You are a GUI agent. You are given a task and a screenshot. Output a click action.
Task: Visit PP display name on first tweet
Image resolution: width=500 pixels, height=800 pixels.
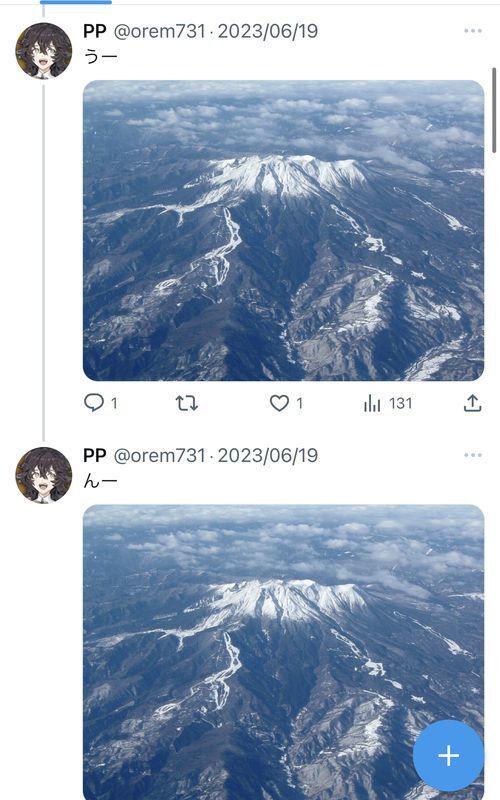(94, 31)
